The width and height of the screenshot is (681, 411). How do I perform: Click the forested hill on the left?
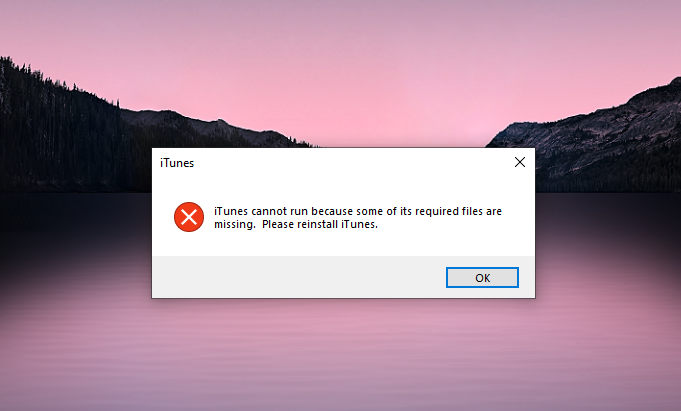(x=56, y=130)
